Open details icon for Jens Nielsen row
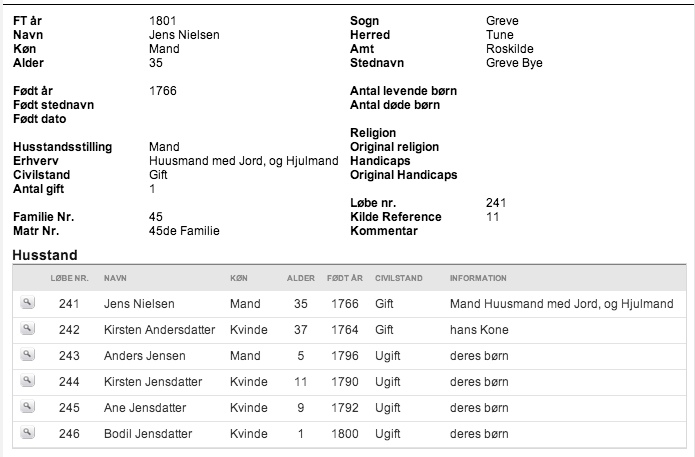695x457 pixels. click(x=27, y=303)
